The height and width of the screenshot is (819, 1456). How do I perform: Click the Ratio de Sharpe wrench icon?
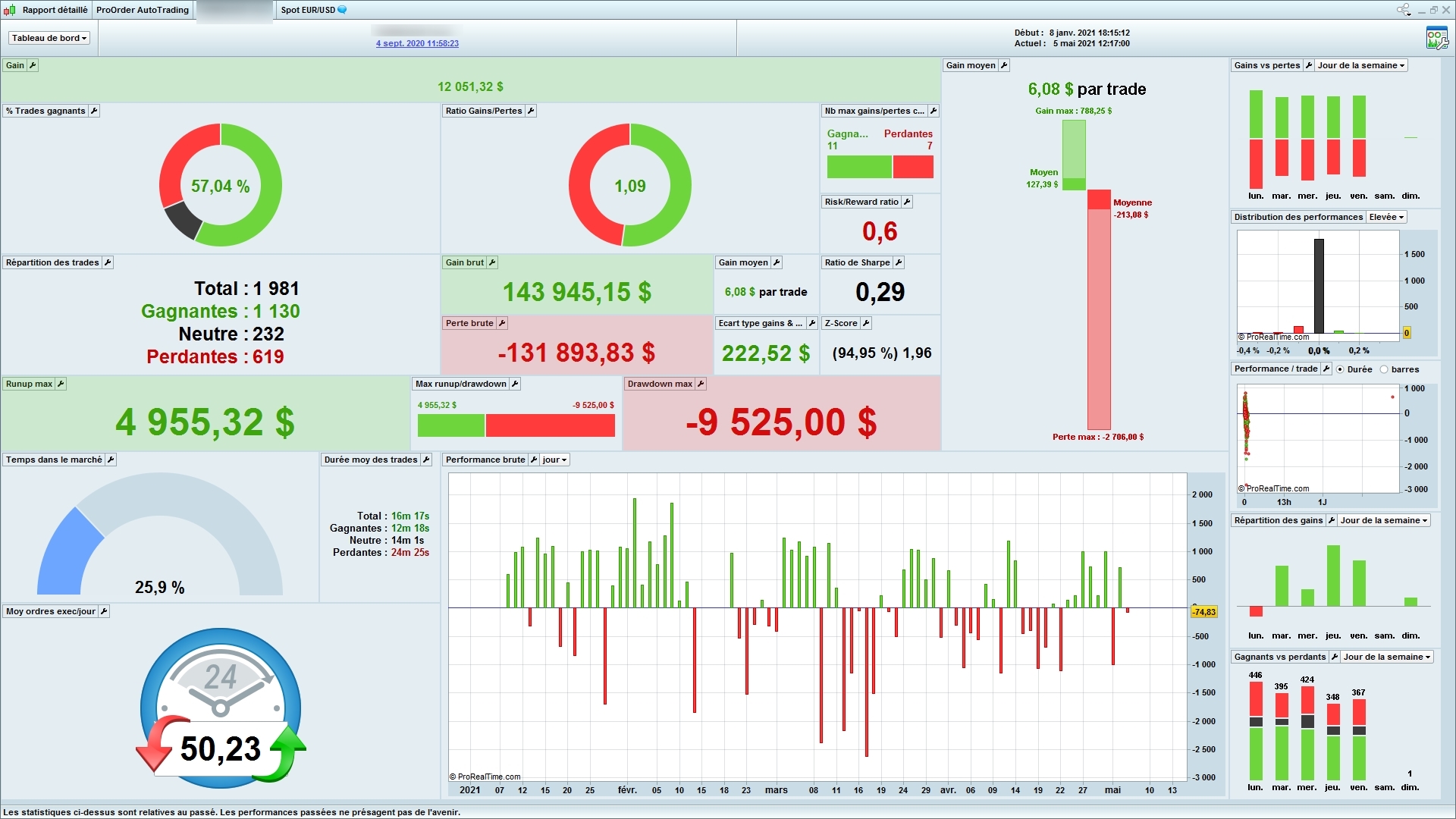[899, 262]
